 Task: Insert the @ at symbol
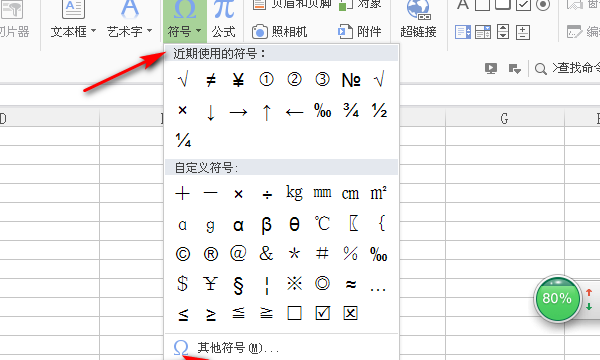(x=238, y=253)
